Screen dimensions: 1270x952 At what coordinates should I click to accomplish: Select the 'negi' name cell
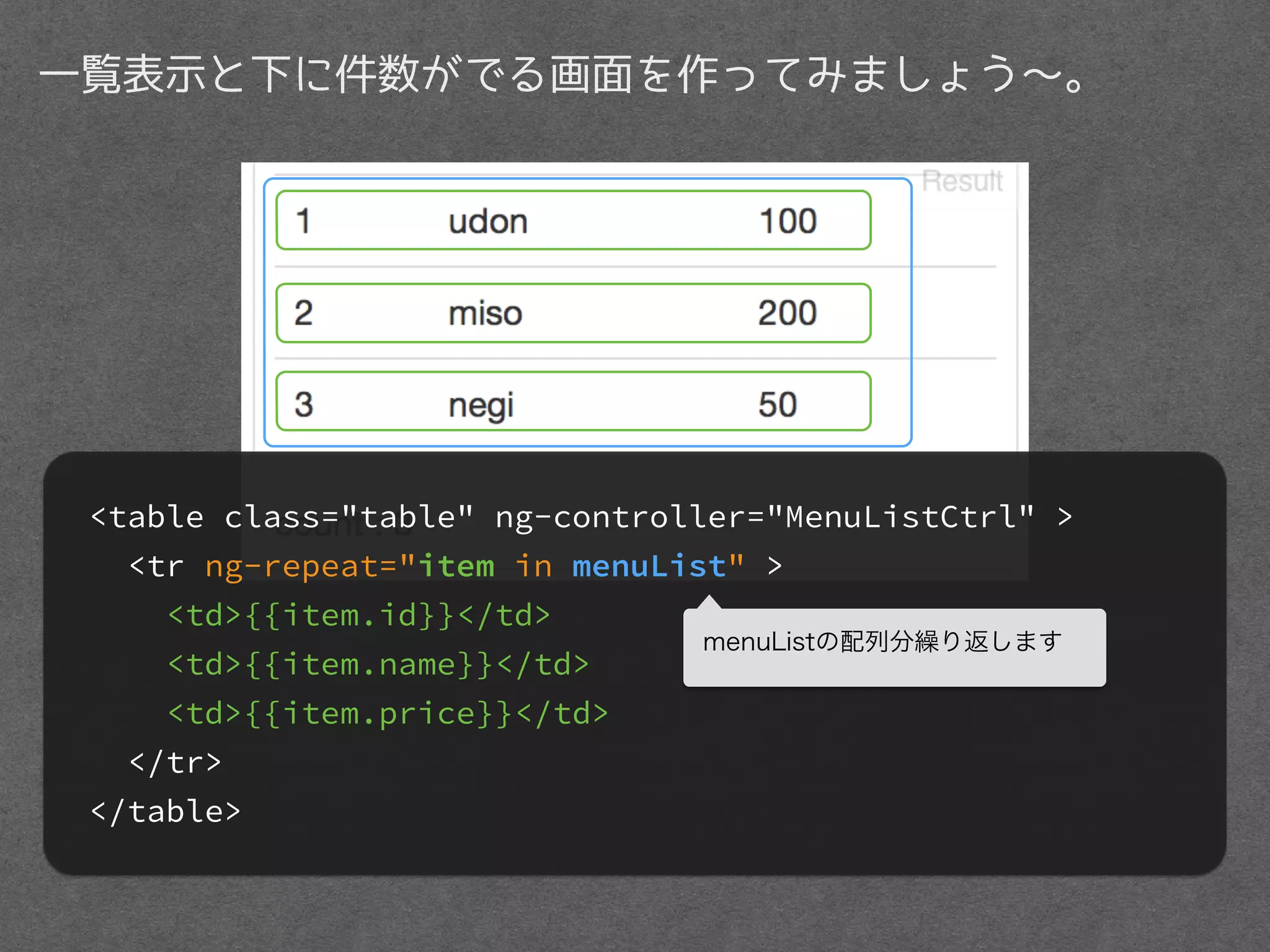[481, 406]
